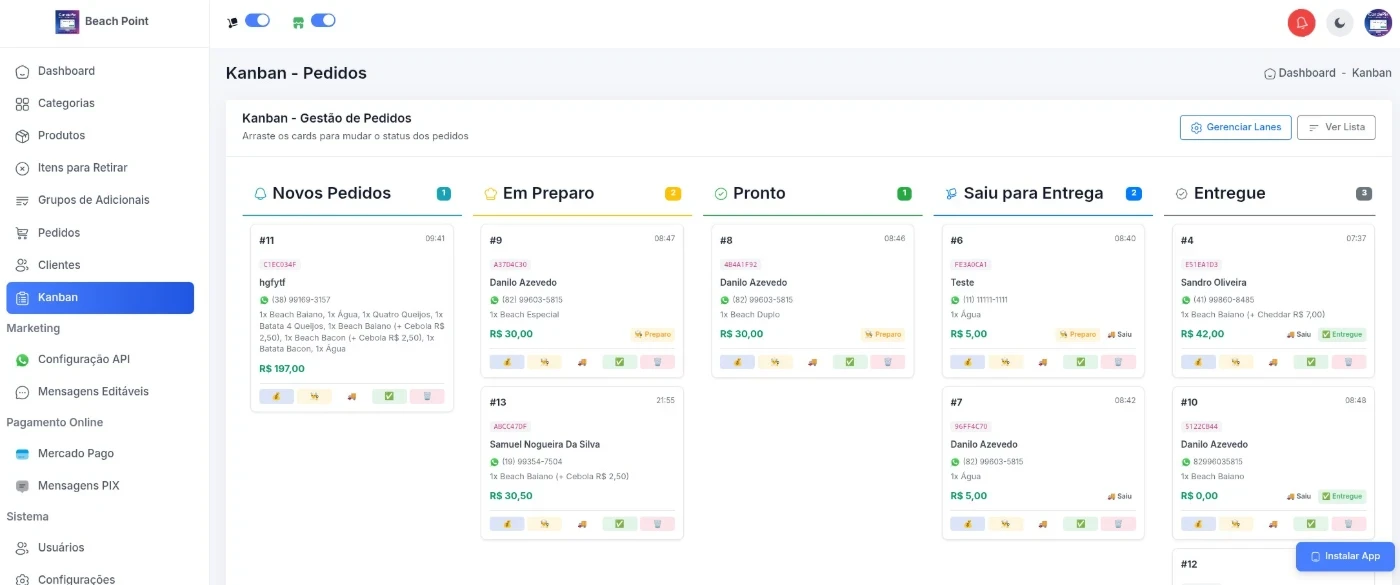Click the Gerenciar Lanes button

pos(1235,127)
